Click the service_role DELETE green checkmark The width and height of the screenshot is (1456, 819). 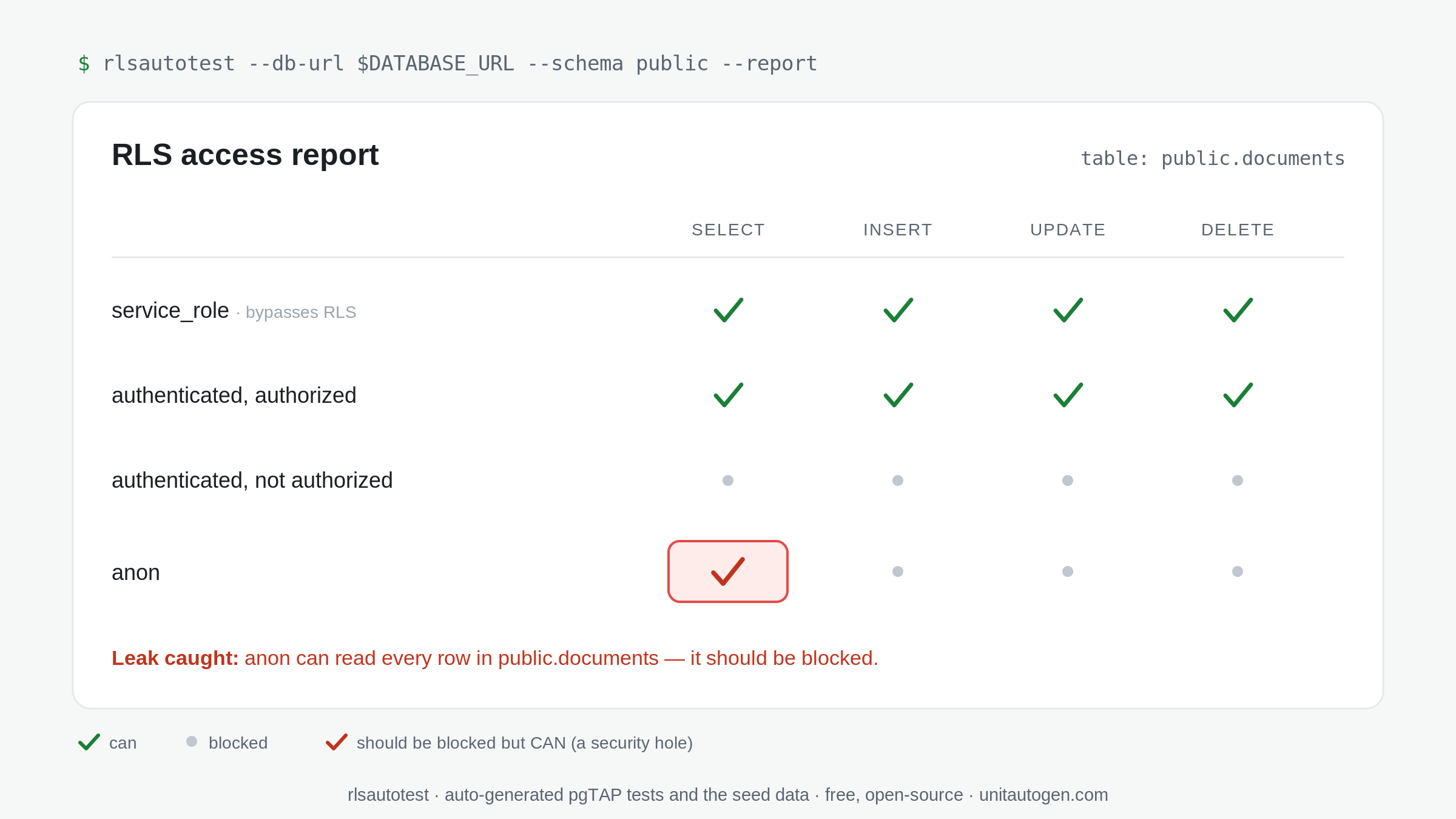[x=1238, y=310]
